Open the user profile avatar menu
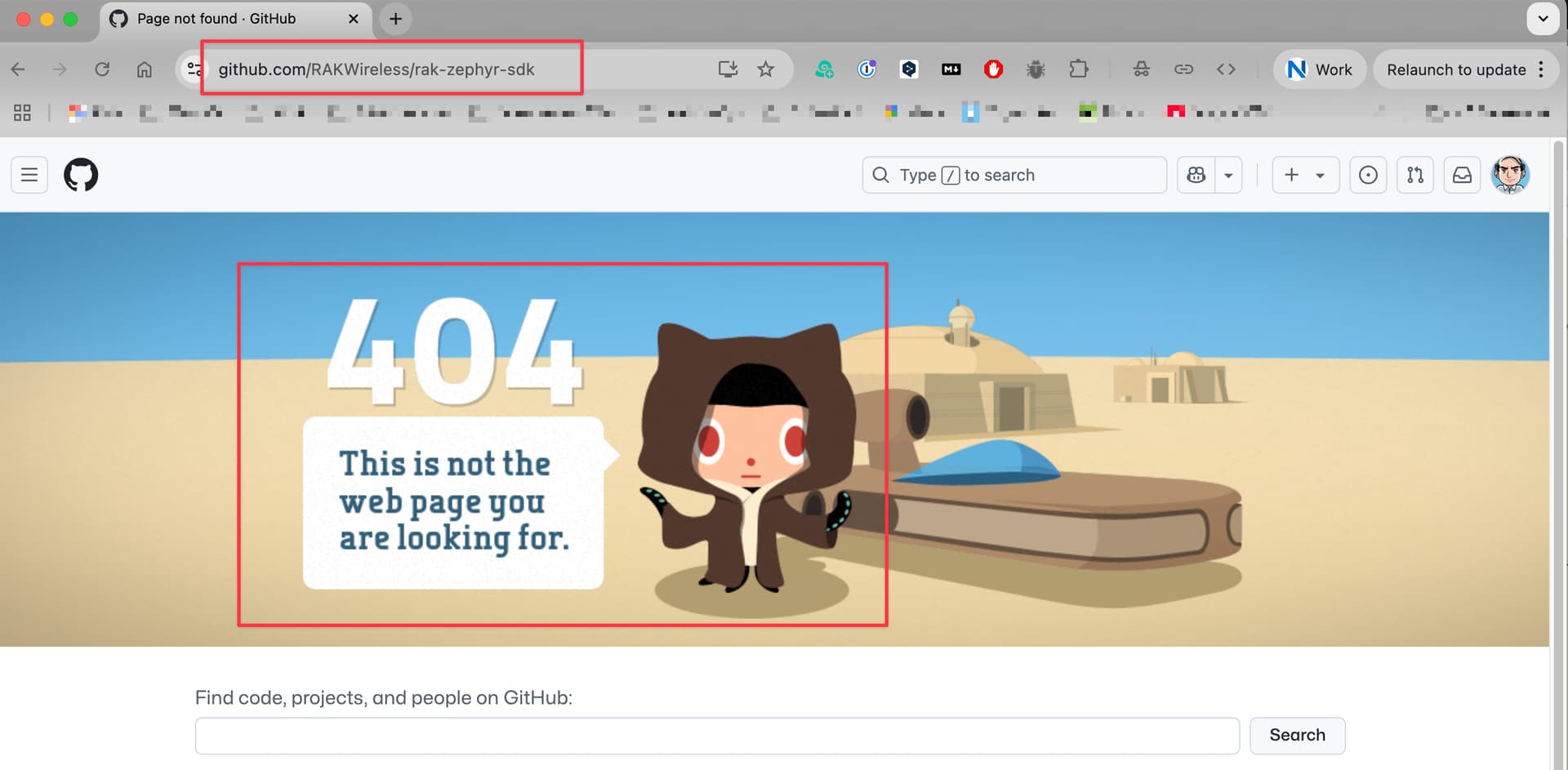The width and height of the screenshot is (1568, 770). pos(1510,175)
